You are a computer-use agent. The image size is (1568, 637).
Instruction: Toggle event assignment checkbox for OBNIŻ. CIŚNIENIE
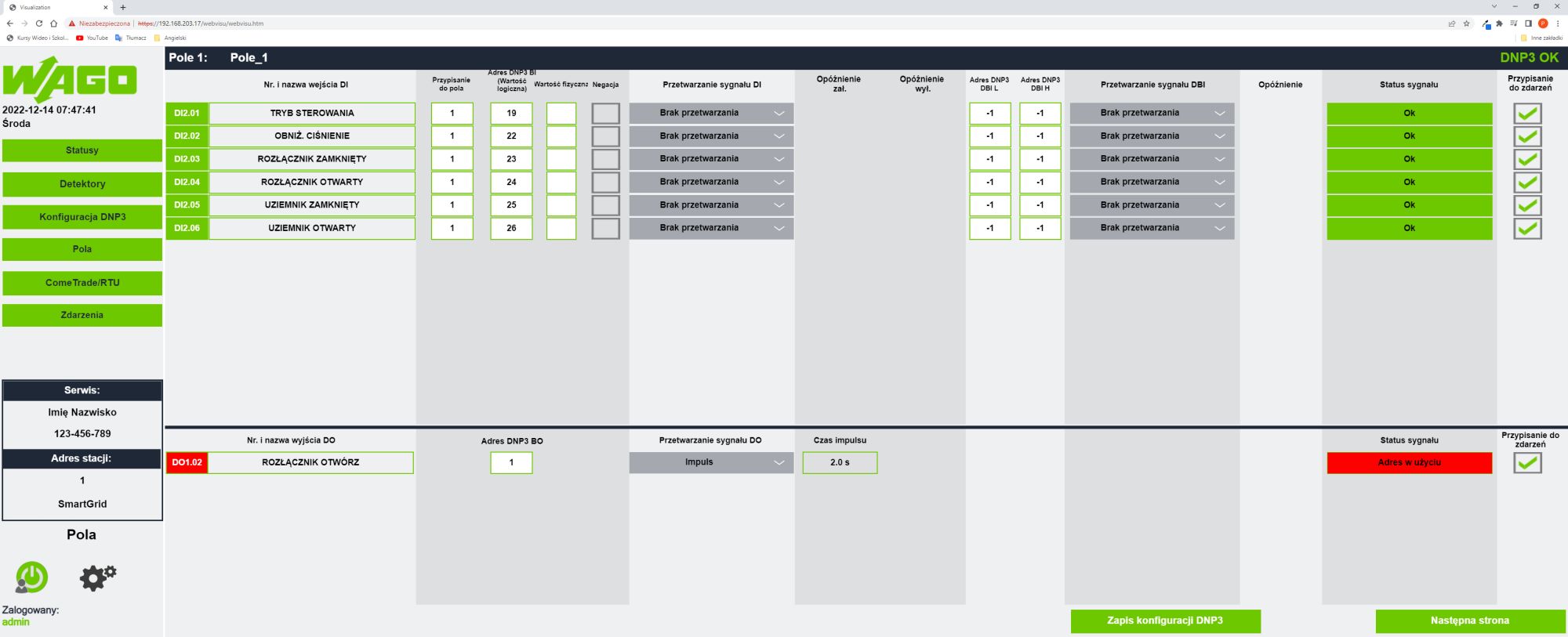1527,136
